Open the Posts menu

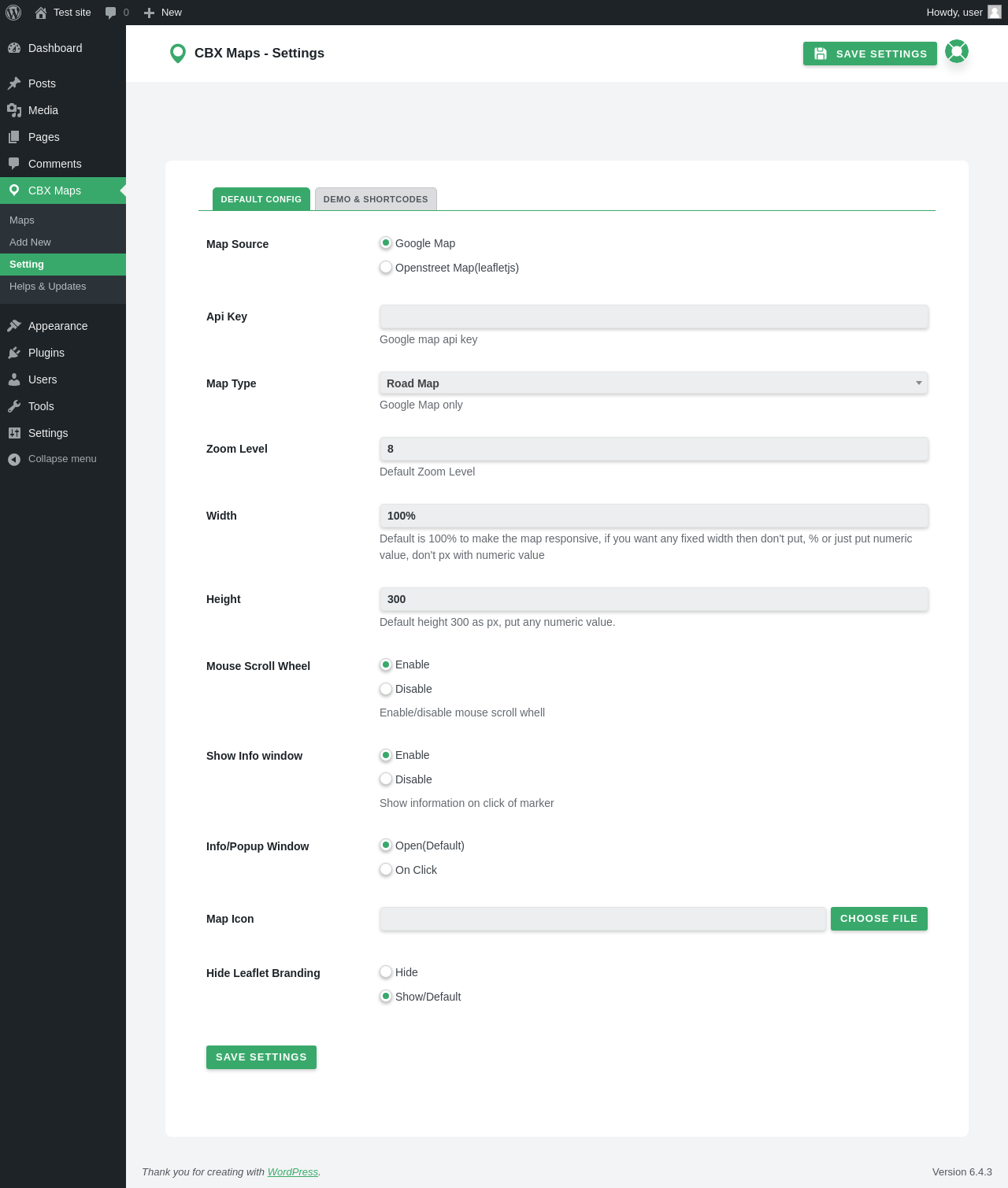click(x=63, y=83)
